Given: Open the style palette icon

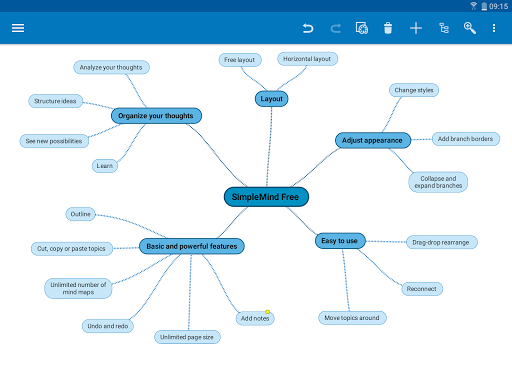Looking at the screenshot, I should tap(362, 28).
